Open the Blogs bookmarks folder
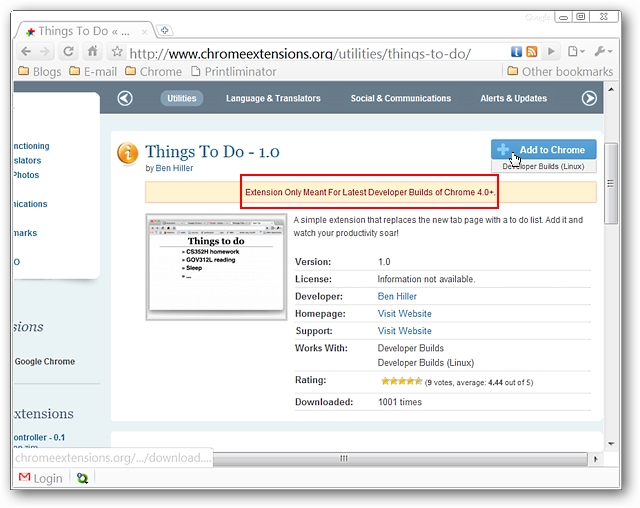The height and width of the screenshot is (508, 640). tap(40, 71)
